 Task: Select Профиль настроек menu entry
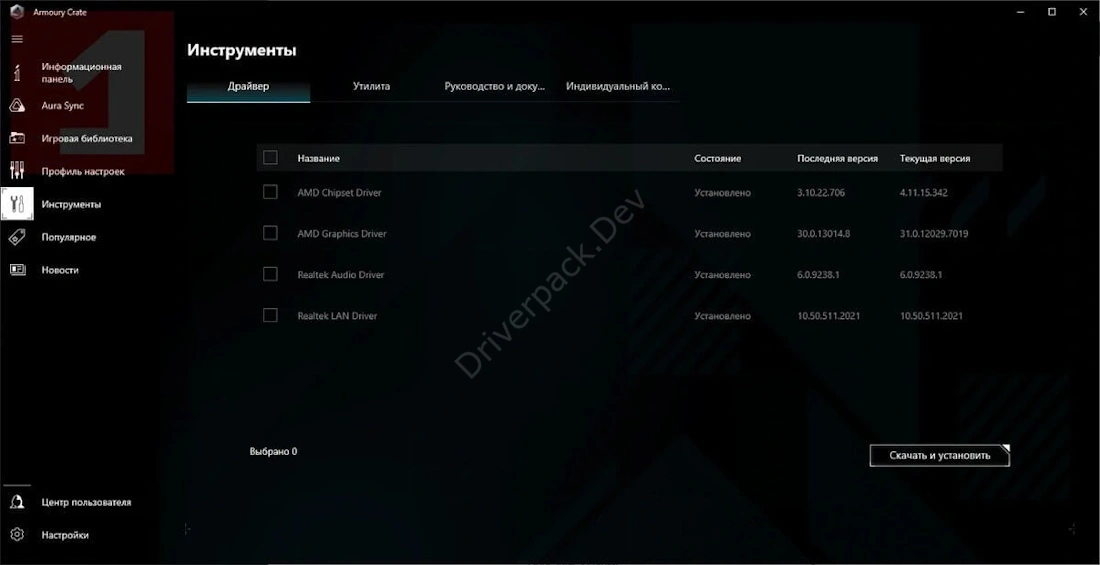83,171
